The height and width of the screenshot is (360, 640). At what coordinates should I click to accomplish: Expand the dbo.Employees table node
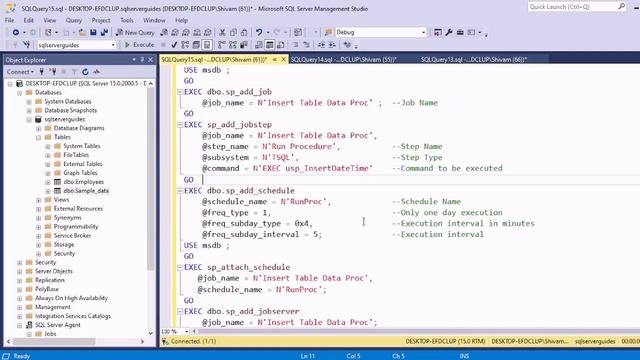pyautogui.click(x=48, y=182)
